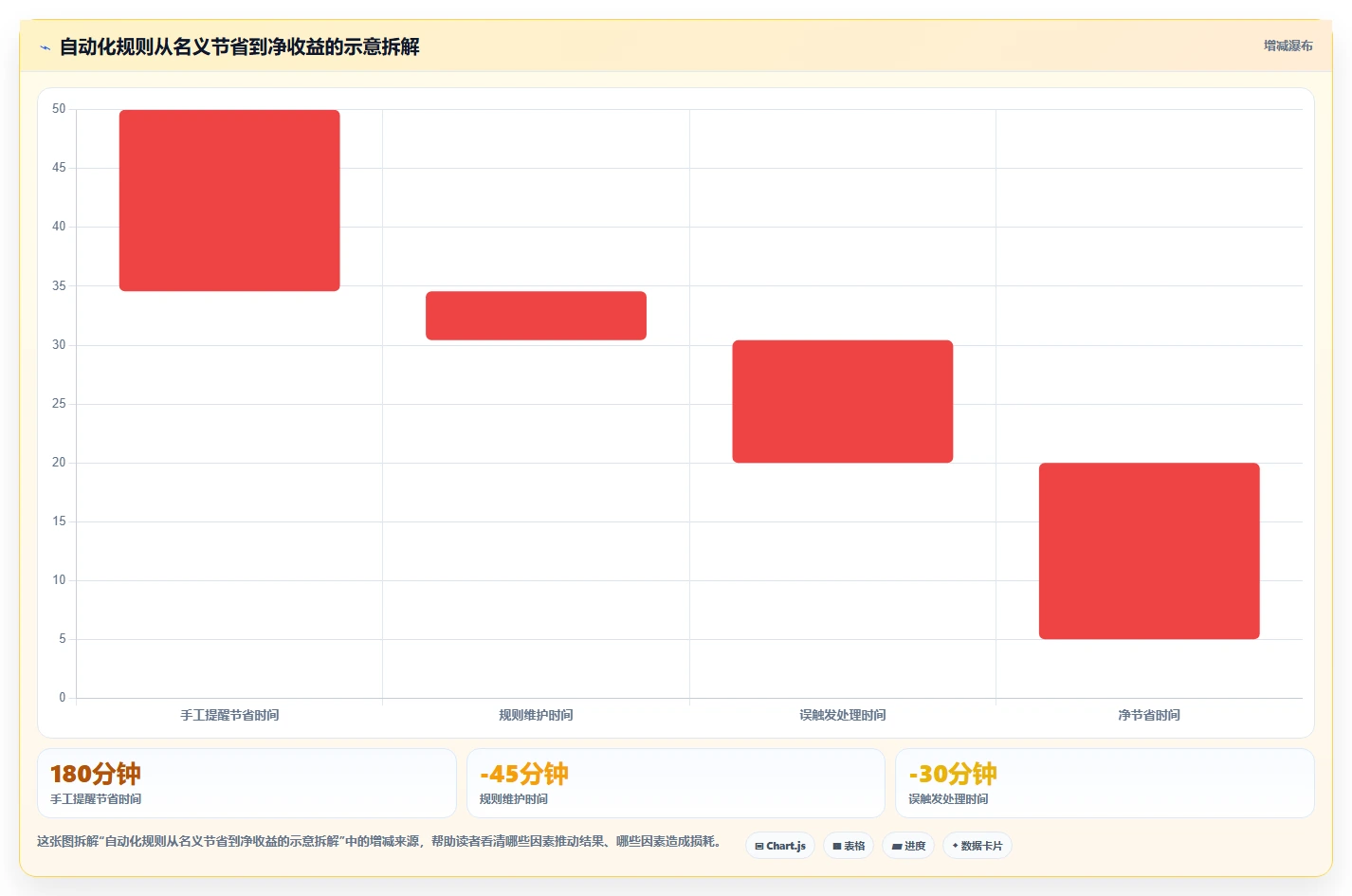Click the 180分钟 data card
This screenshot has height=896, width=1352.
click(247, 783)
